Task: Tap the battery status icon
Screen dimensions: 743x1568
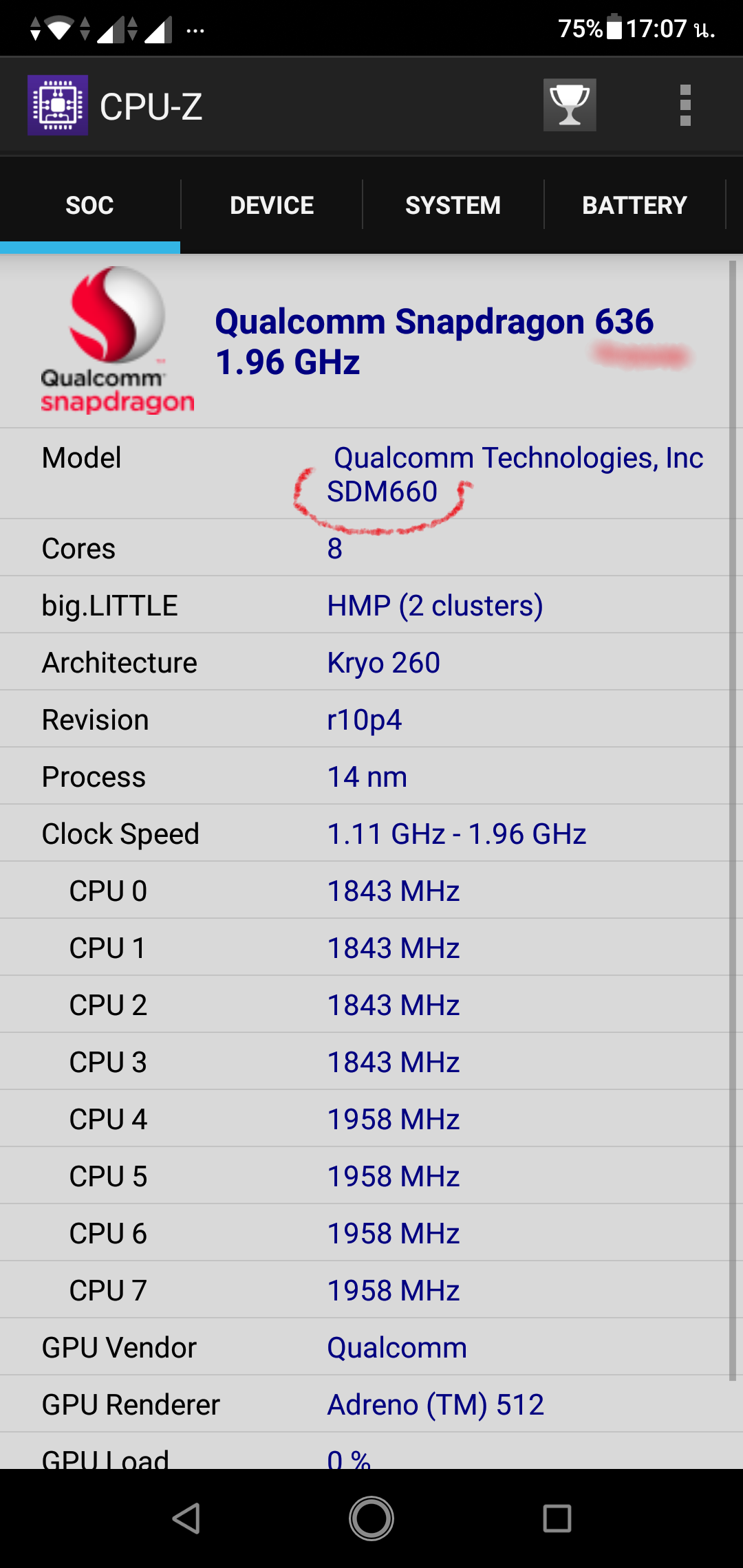Action: tap(615, 28)
